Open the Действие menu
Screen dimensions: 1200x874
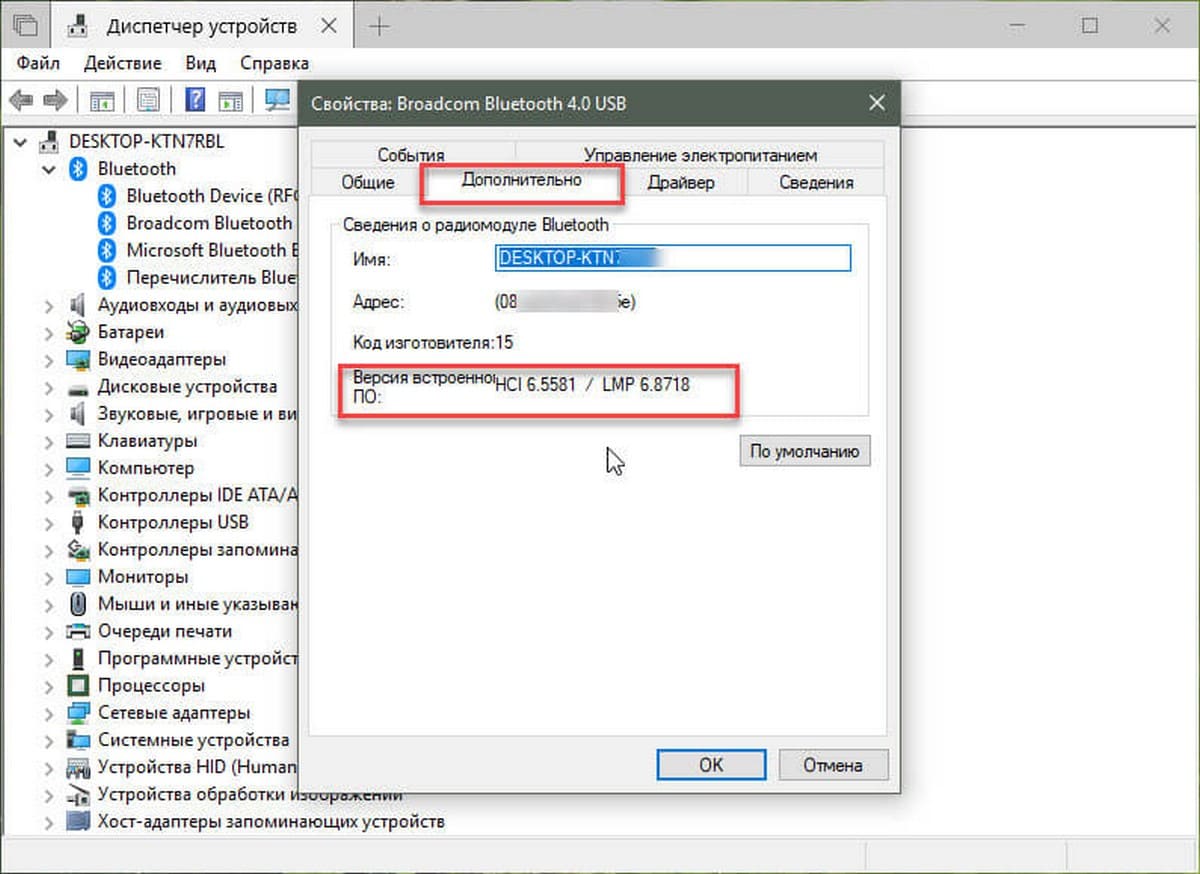pos(123,63)
